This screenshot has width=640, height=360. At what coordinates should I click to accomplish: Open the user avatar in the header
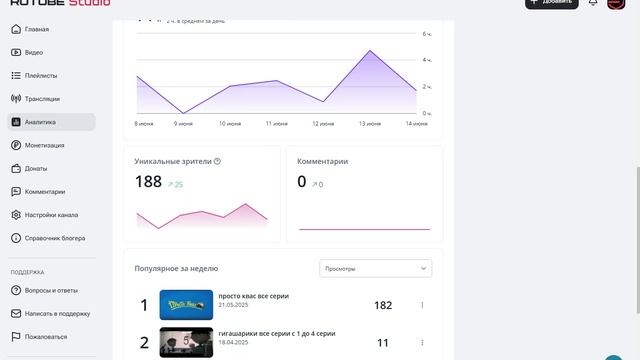click(x=616, y=3)
